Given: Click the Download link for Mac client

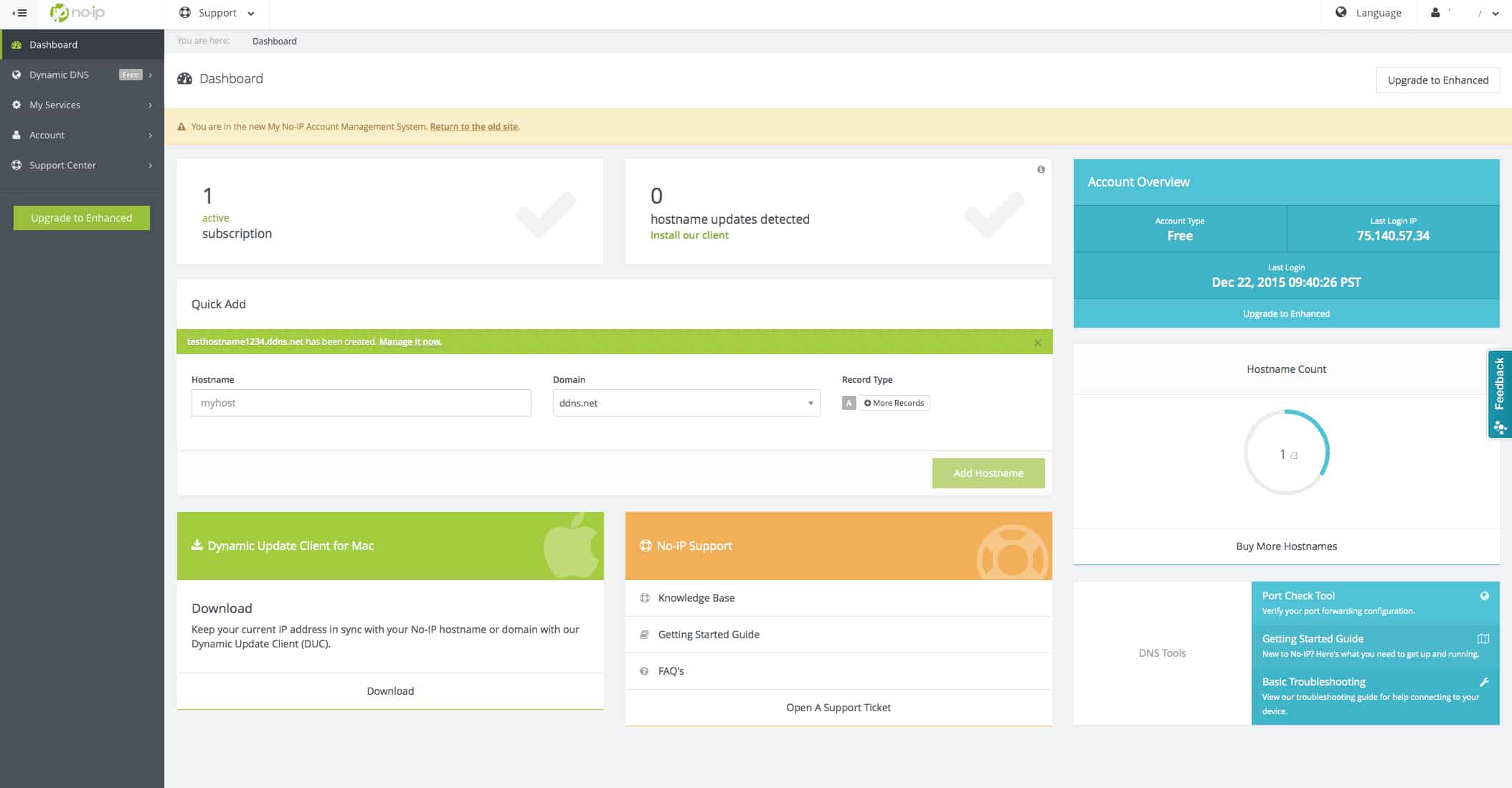Looking at the screenshot, I should [x=390, y=691].
